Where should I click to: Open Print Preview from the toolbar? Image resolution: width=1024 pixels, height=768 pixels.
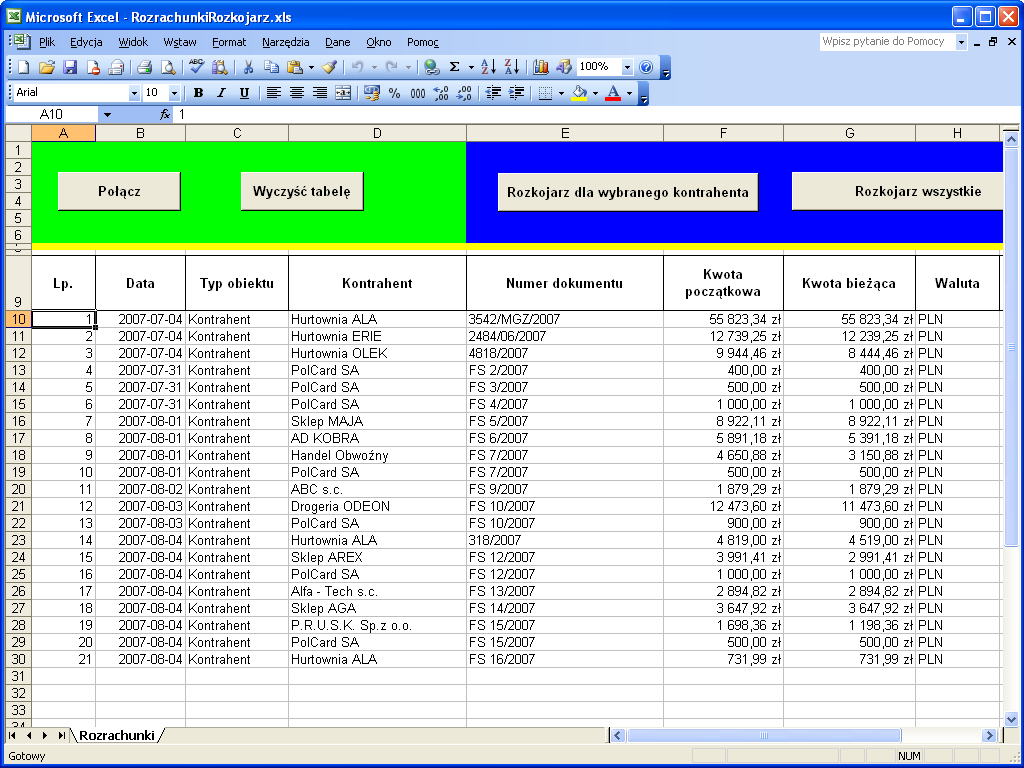click(168, 67)
